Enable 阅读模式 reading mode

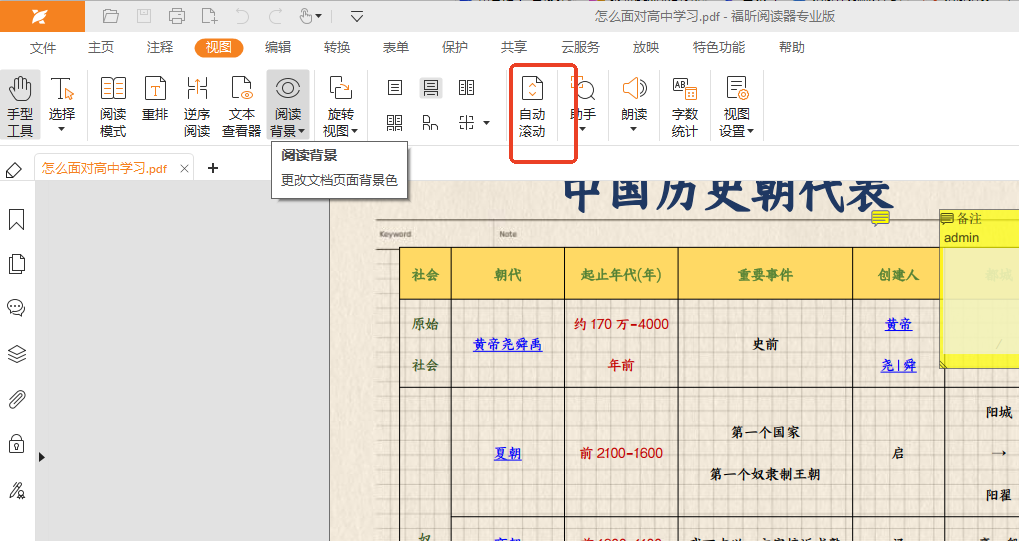[113, 105]
